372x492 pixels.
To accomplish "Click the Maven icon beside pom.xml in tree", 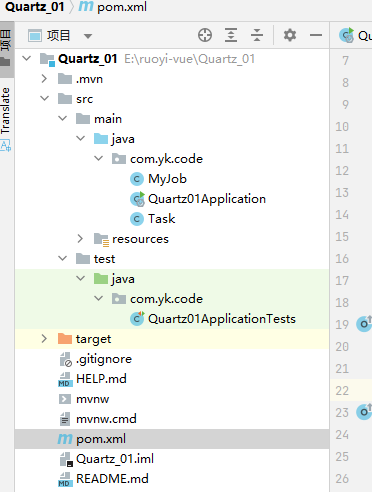I will point(65,439).
